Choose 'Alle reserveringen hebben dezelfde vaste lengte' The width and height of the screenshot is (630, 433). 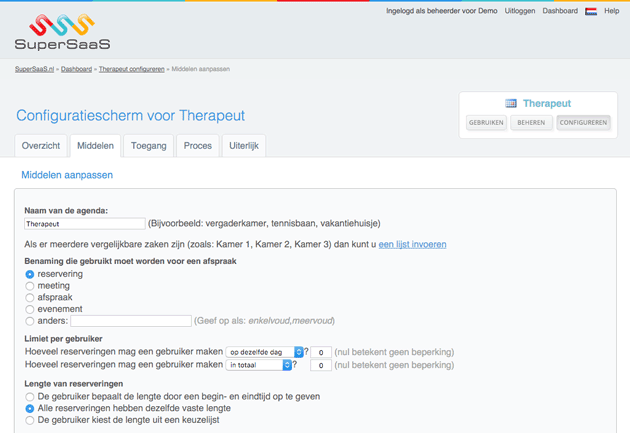[x=30, y=408]
